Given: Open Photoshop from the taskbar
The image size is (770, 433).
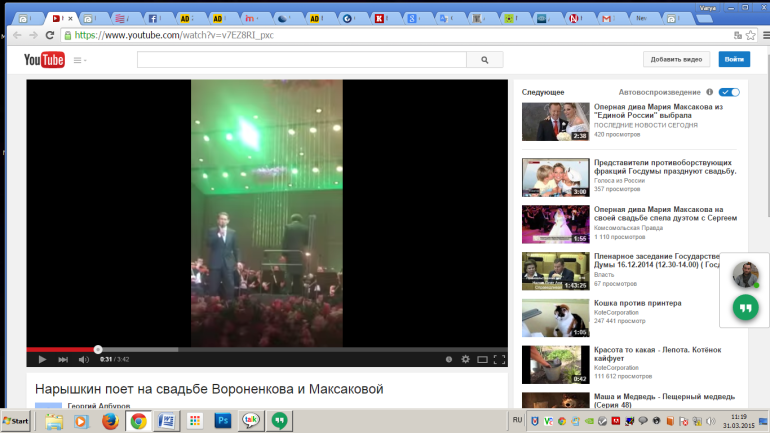Looking at the screenshot, I should click(x=222, y=421).
